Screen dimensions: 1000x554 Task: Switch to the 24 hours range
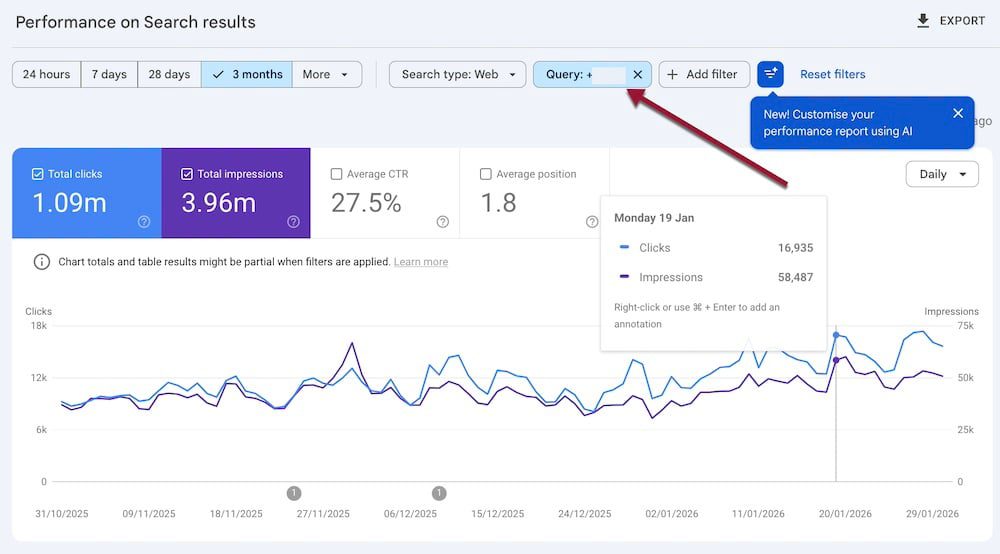tap(47, 75)
